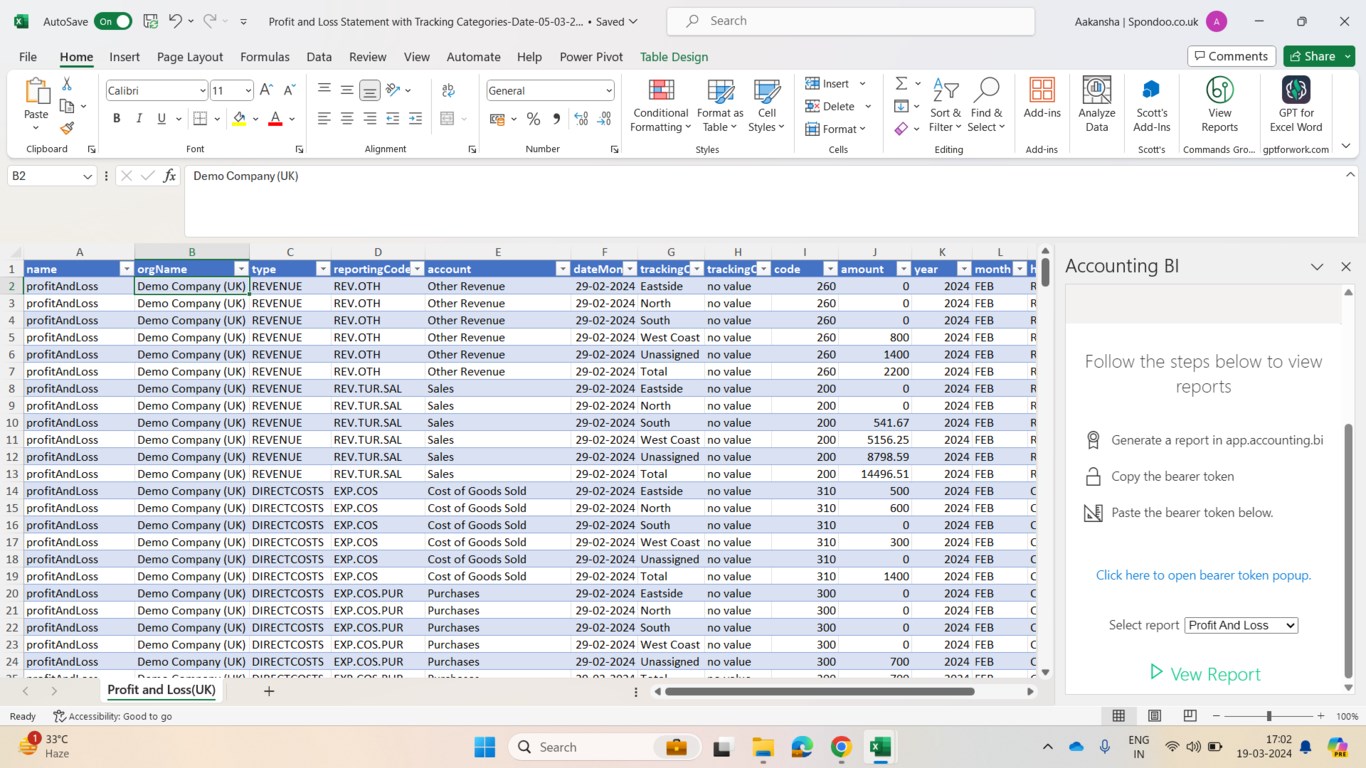The width and height of the screenshot is (1366, 768).
Task: Expand the Select report dropdown
Action: click(1240, 625)
